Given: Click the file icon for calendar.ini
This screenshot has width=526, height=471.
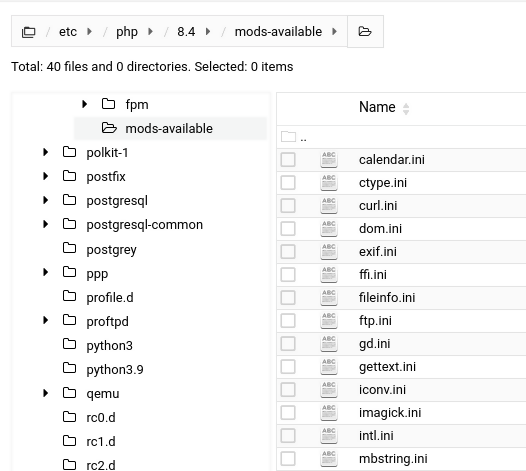Looking at the screenshot, I should pyautogui.click(x=329, y=160).
